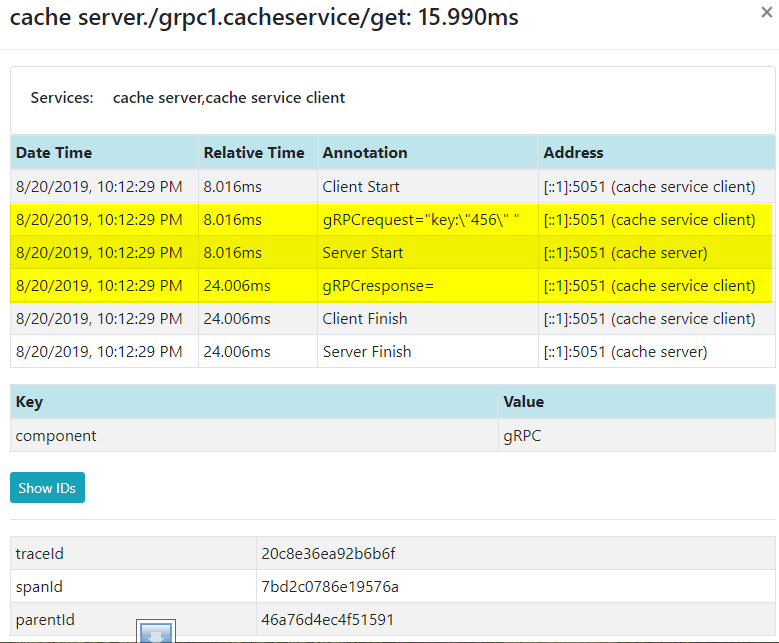Select the gRPCresponse annotation row

[x=392, y=286]
